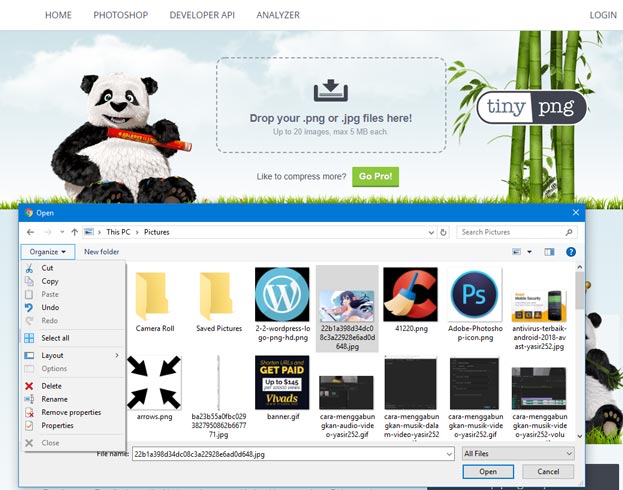Image resolution: width=623 pixels, height=490 pixels.
Task: Choose Remove properties from Organize menu
Action: point(73,412)
